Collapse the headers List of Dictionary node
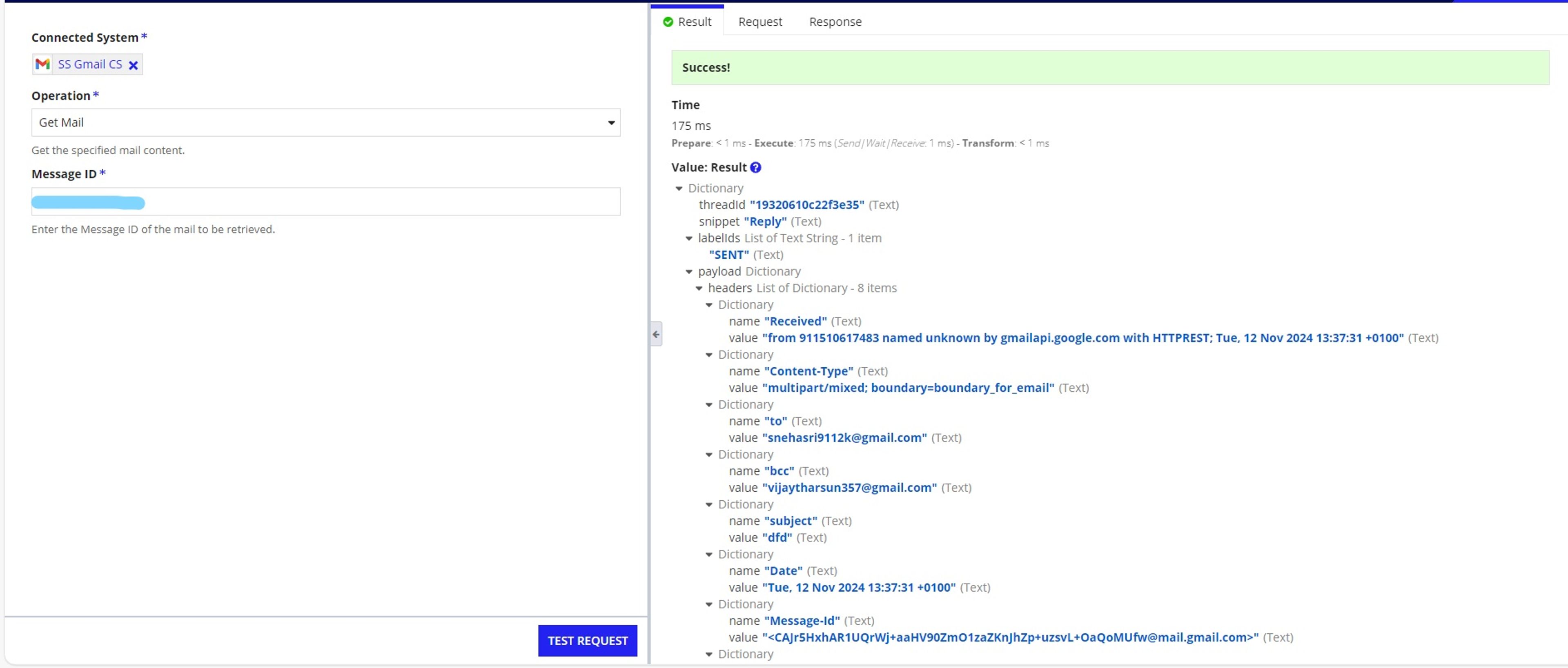 click(699, 289)
